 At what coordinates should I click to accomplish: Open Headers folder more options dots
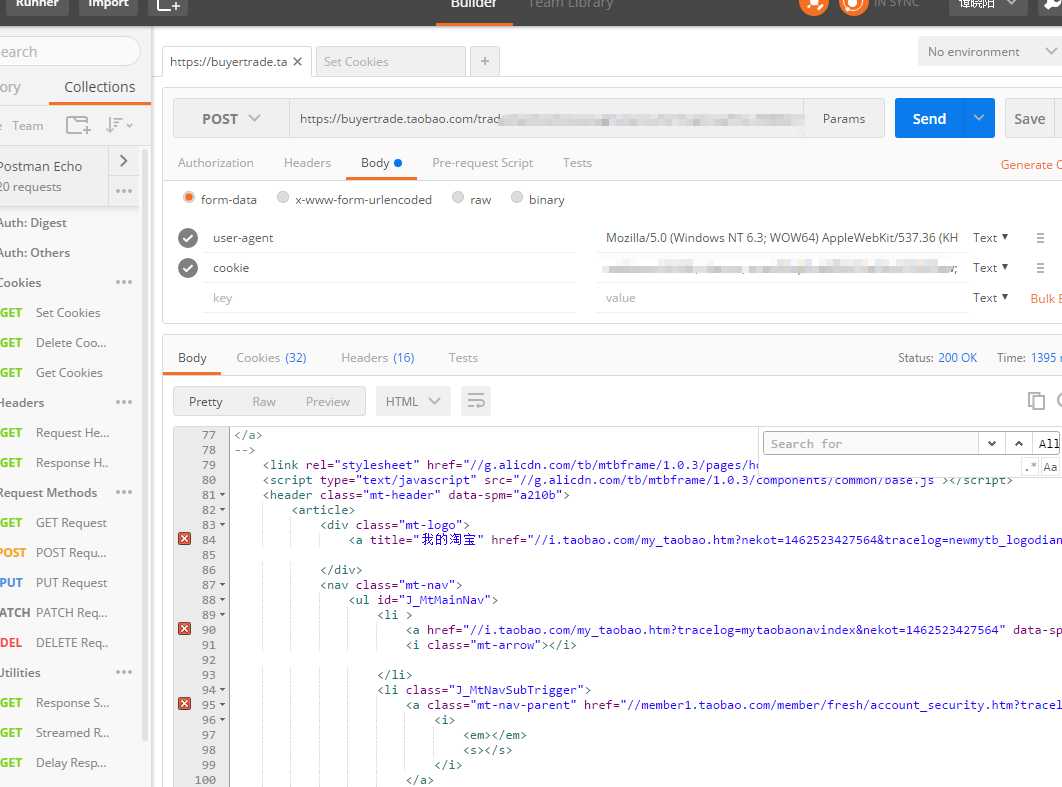(124, 402)
